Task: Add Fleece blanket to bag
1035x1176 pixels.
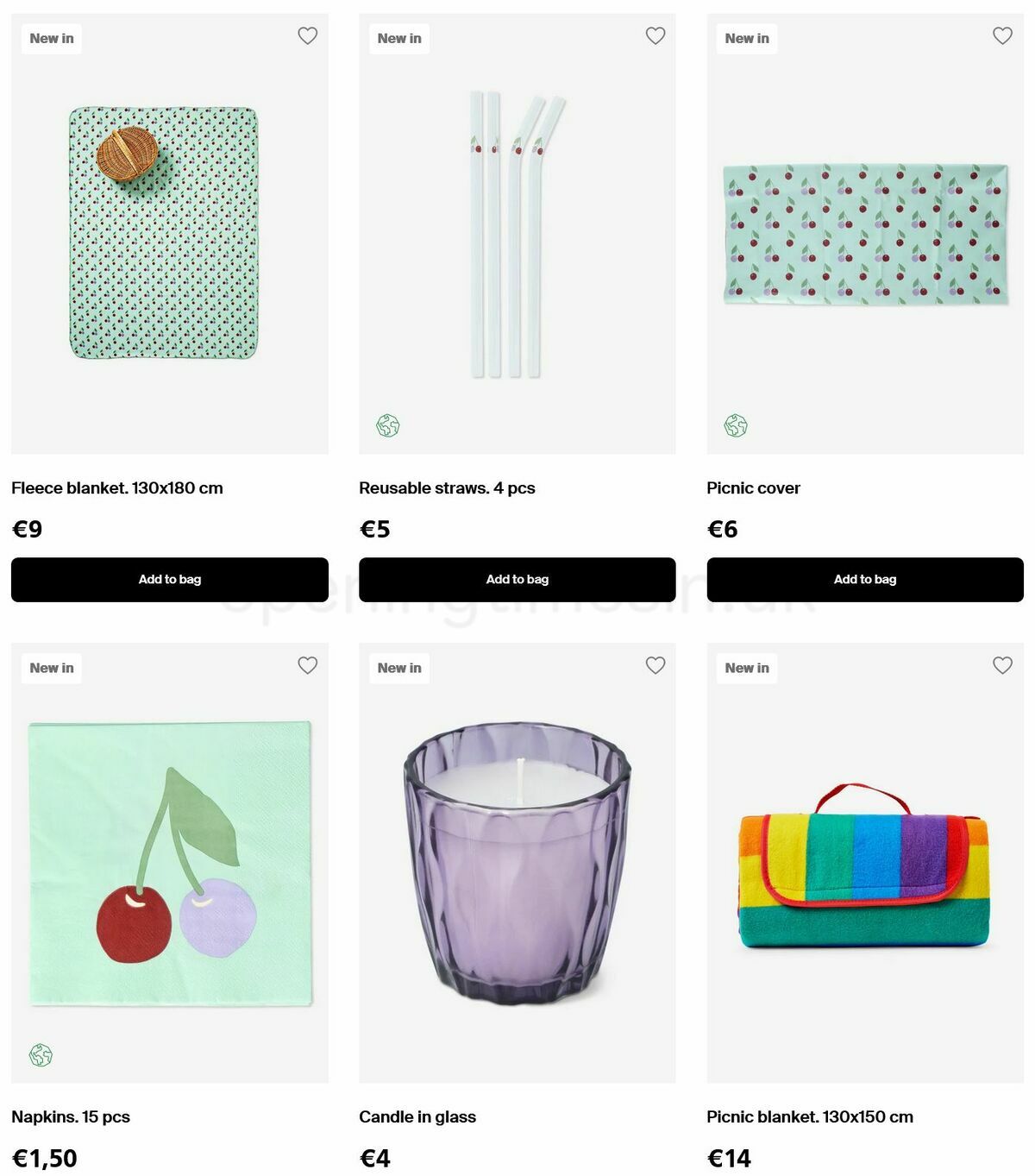Action: point(170,580)
